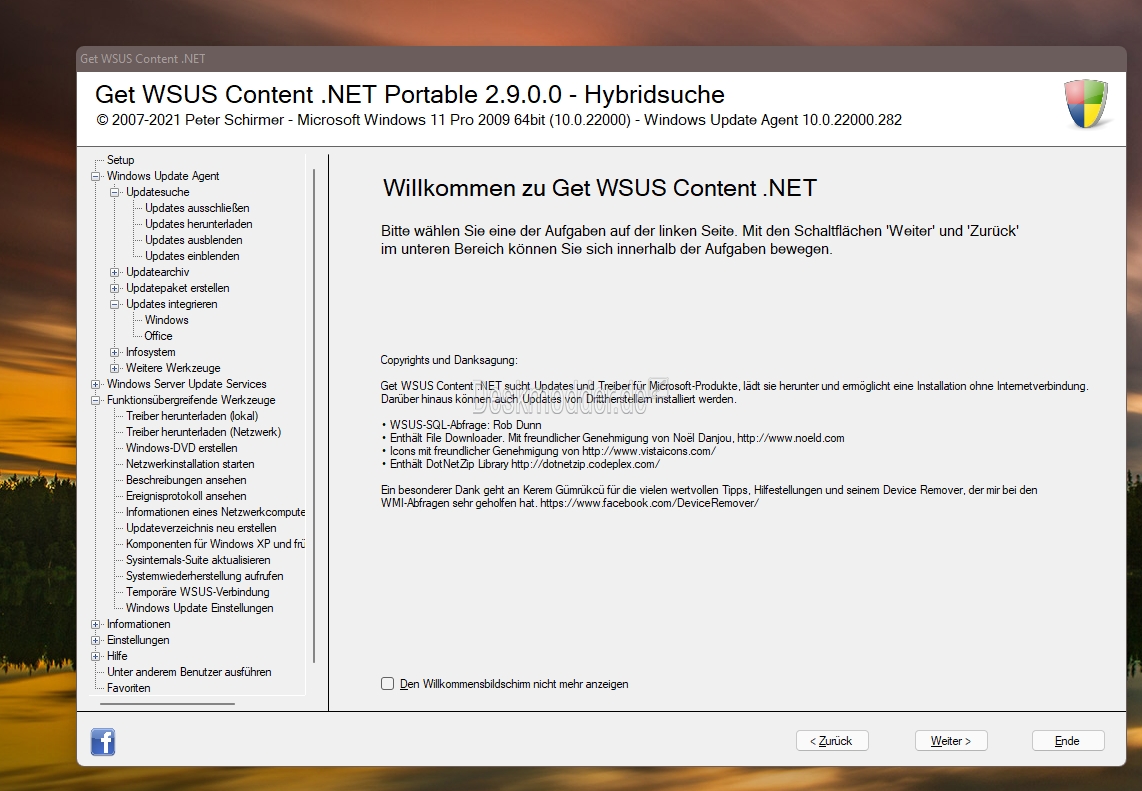Select 'Netzwerkinstallation starten' item
The image size is (1142, 791).
(x=189, y=465)
